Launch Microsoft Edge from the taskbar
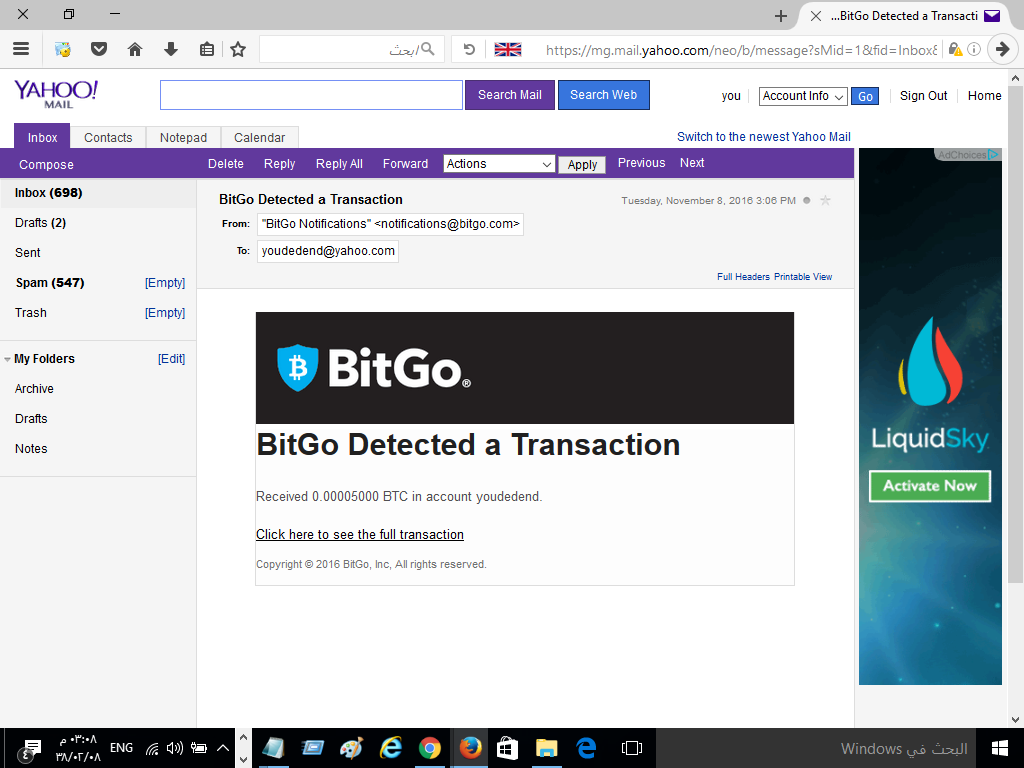The height and width of the screenshot is (768, 1024). click(586, 748)
